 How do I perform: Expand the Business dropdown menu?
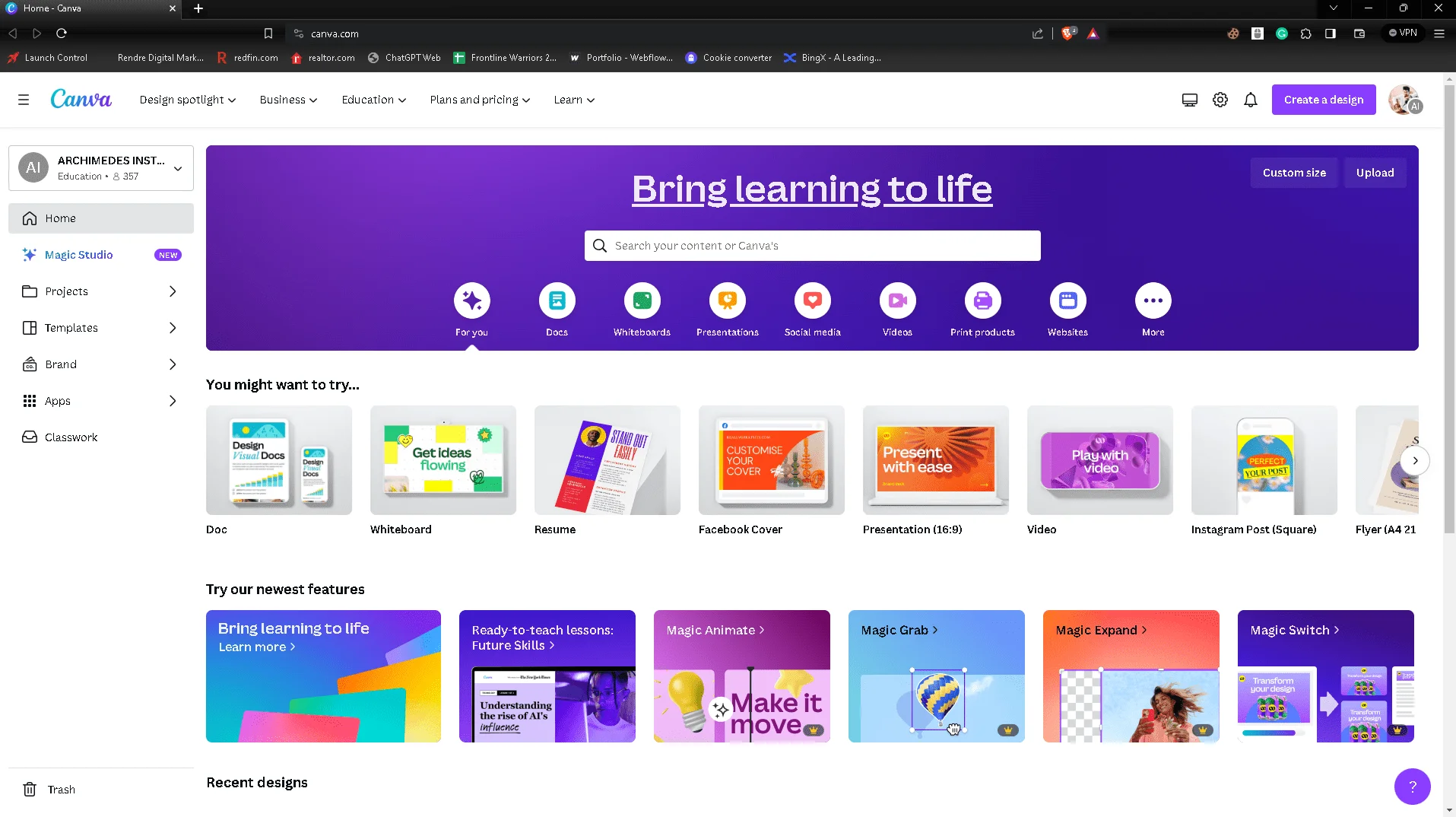click(x=288, y=100)
